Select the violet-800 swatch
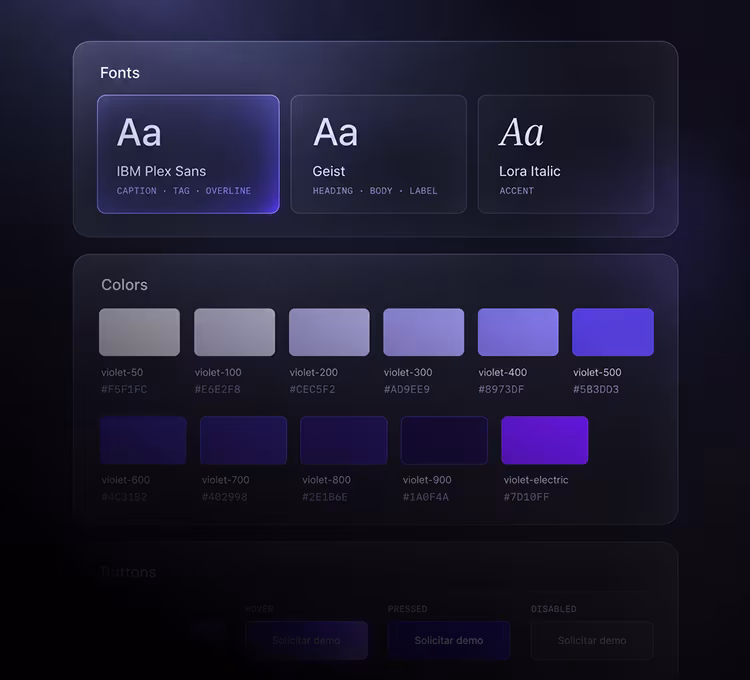Screen dimensions: 750x680 coord(344,440)
